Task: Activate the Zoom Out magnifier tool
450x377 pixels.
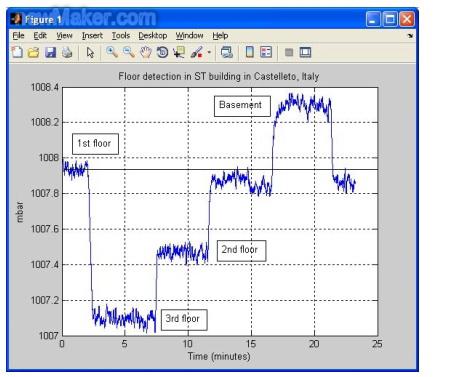Action: [x=129, y=52]
